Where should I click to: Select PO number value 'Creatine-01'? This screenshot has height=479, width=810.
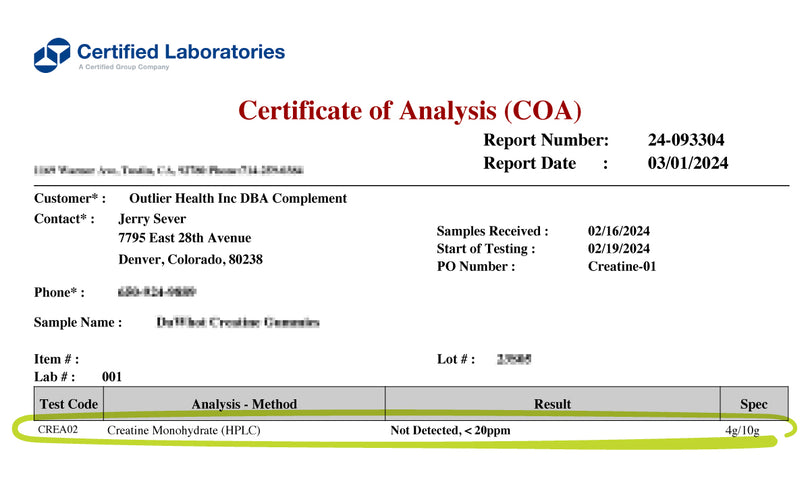(621, 267)
